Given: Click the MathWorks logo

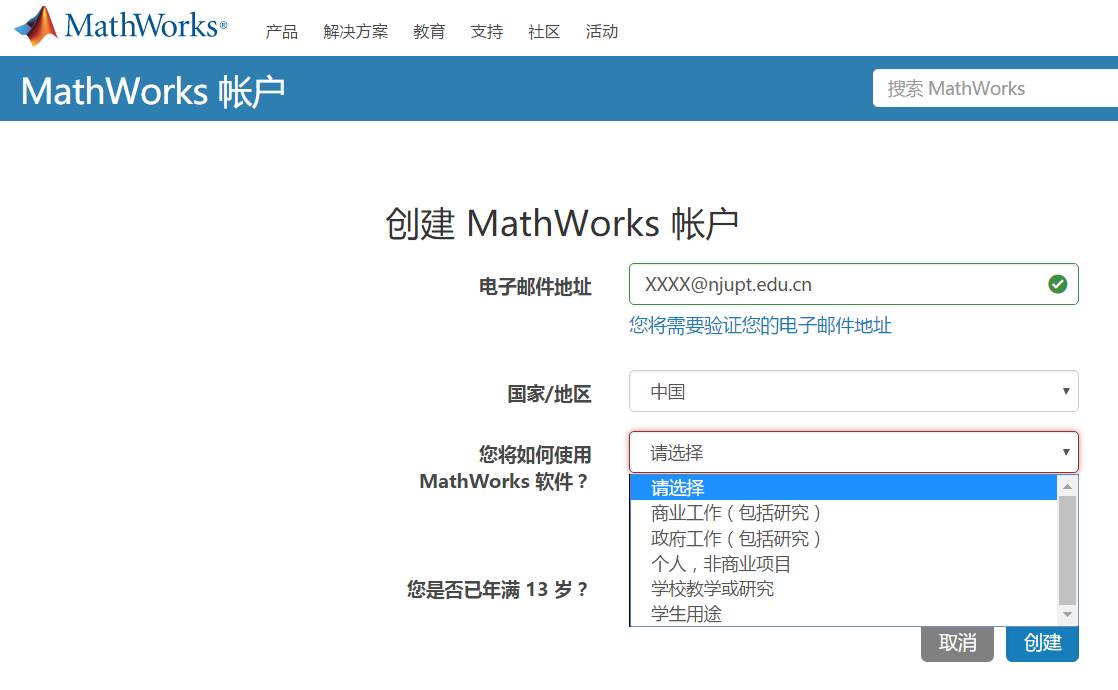Looking at the screenshot, I should [x=120, y=26].
